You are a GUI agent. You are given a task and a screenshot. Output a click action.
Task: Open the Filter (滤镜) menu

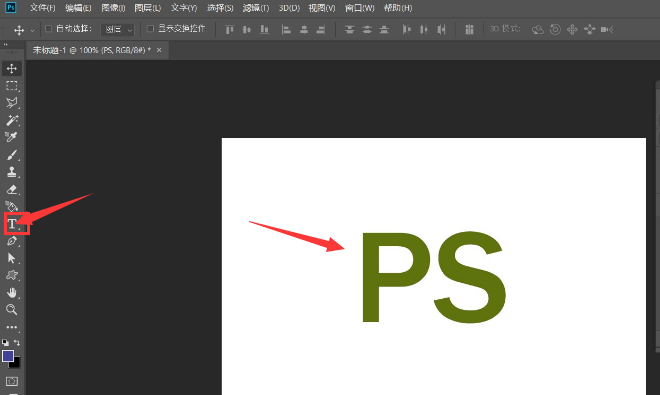point(256,8)
